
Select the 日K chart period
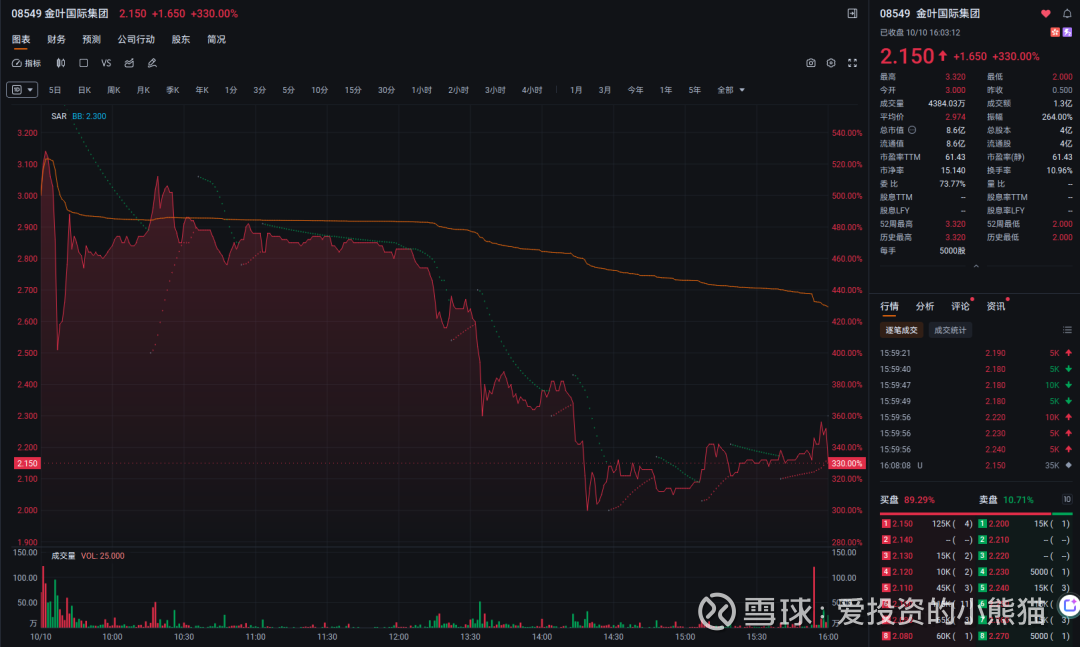pyautogui.click(x=84, y=90)
